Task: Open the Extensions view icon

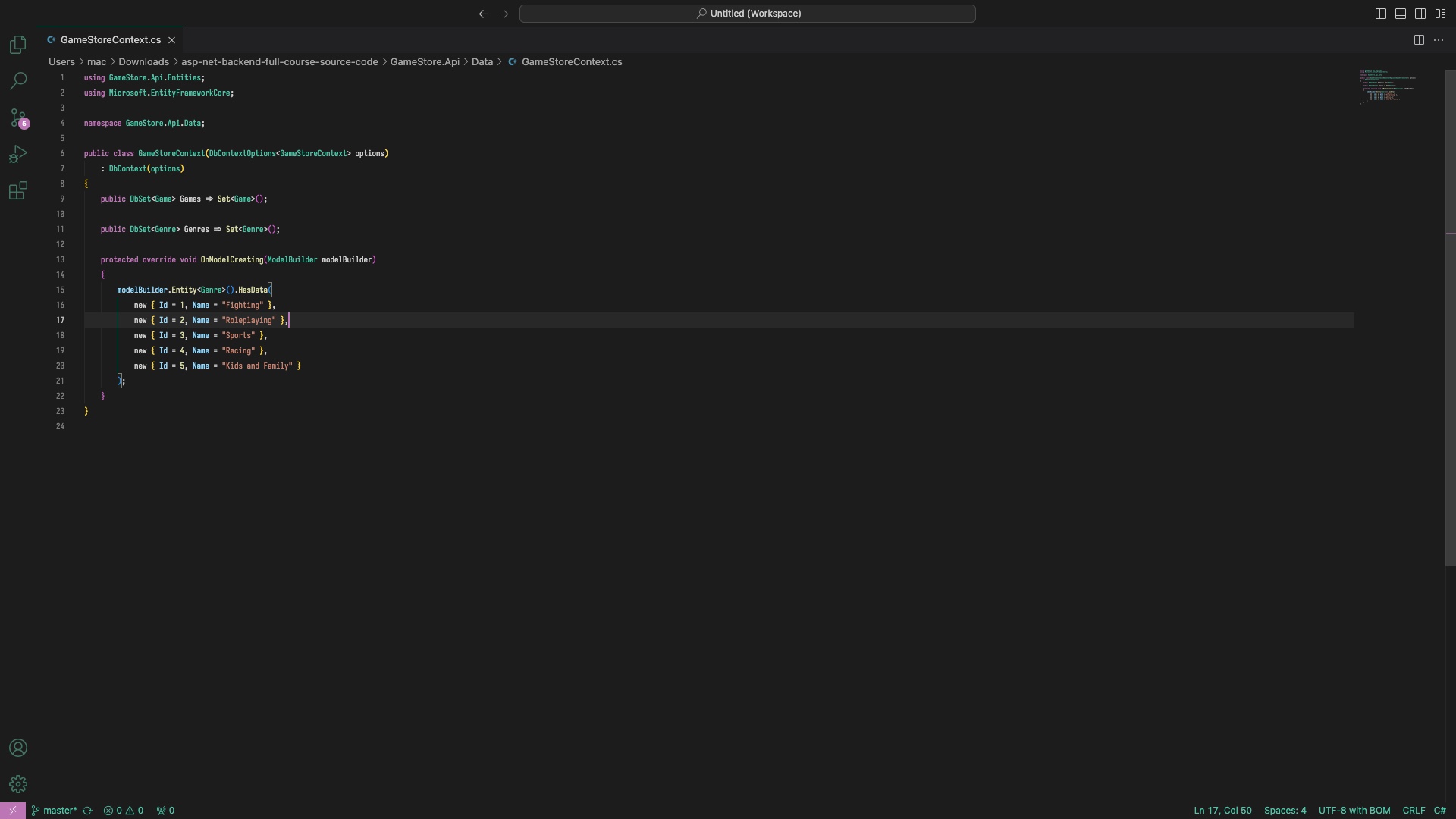Action: coord(18,191)
